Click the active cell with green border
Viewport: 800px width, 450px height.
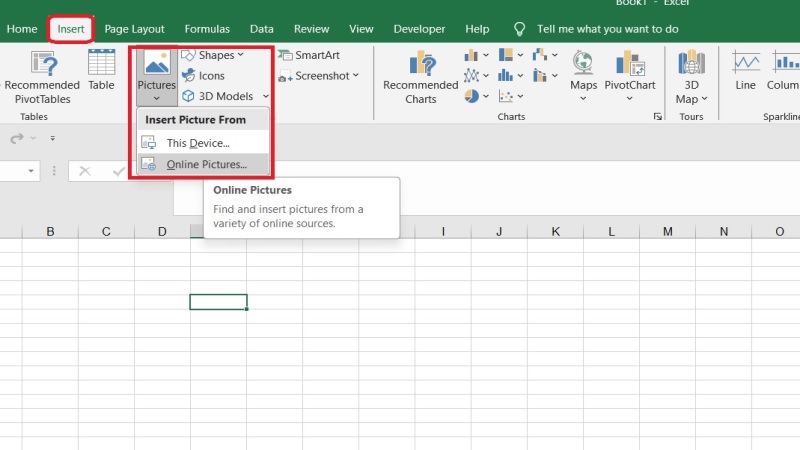click(218, 302)
